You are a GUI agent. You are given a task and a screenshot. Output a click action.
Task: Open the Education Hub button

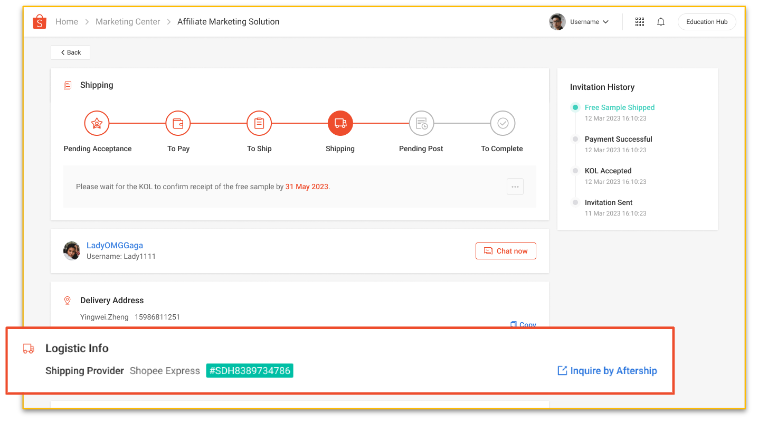click(707, 21)
